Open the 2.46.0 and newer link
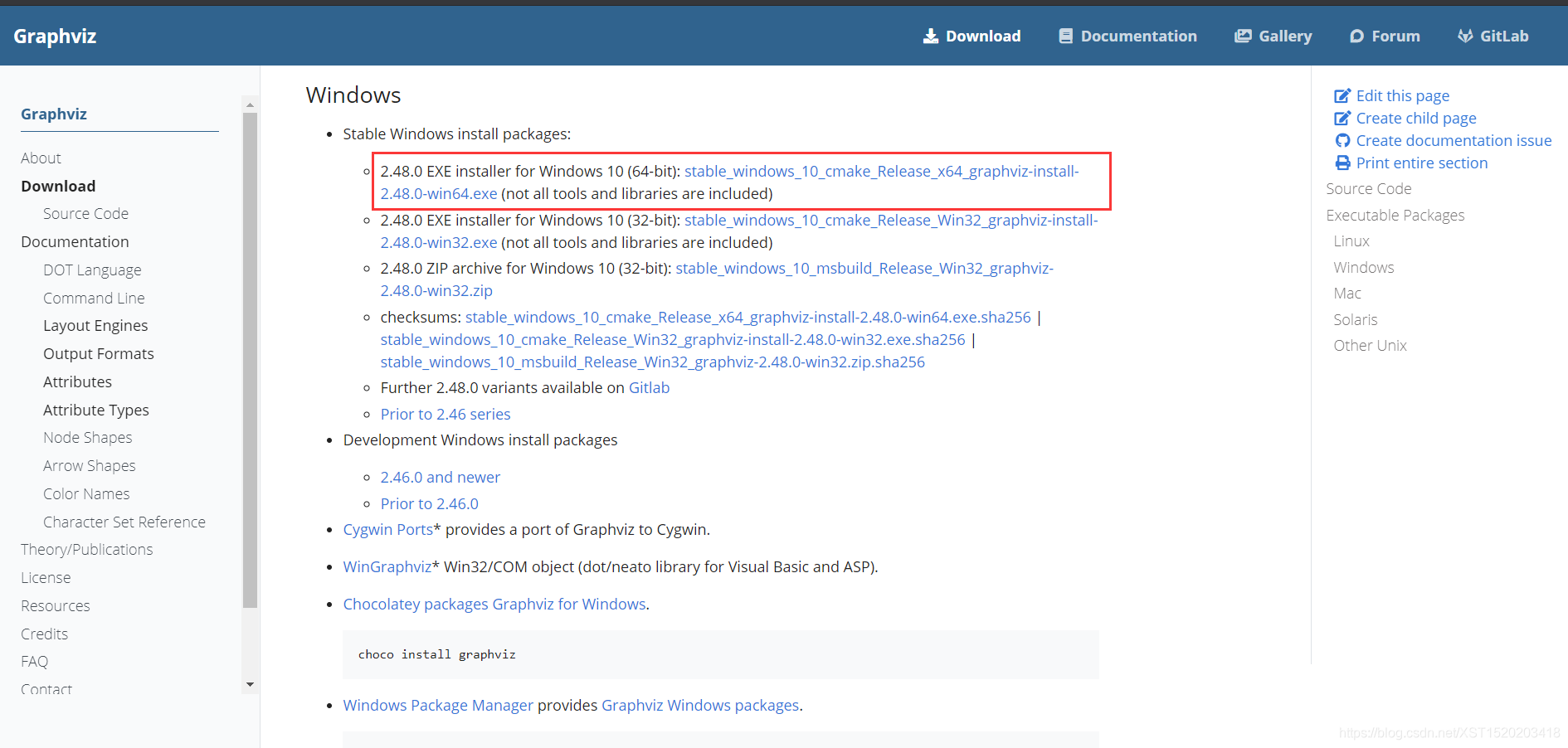 click(441, 477)
